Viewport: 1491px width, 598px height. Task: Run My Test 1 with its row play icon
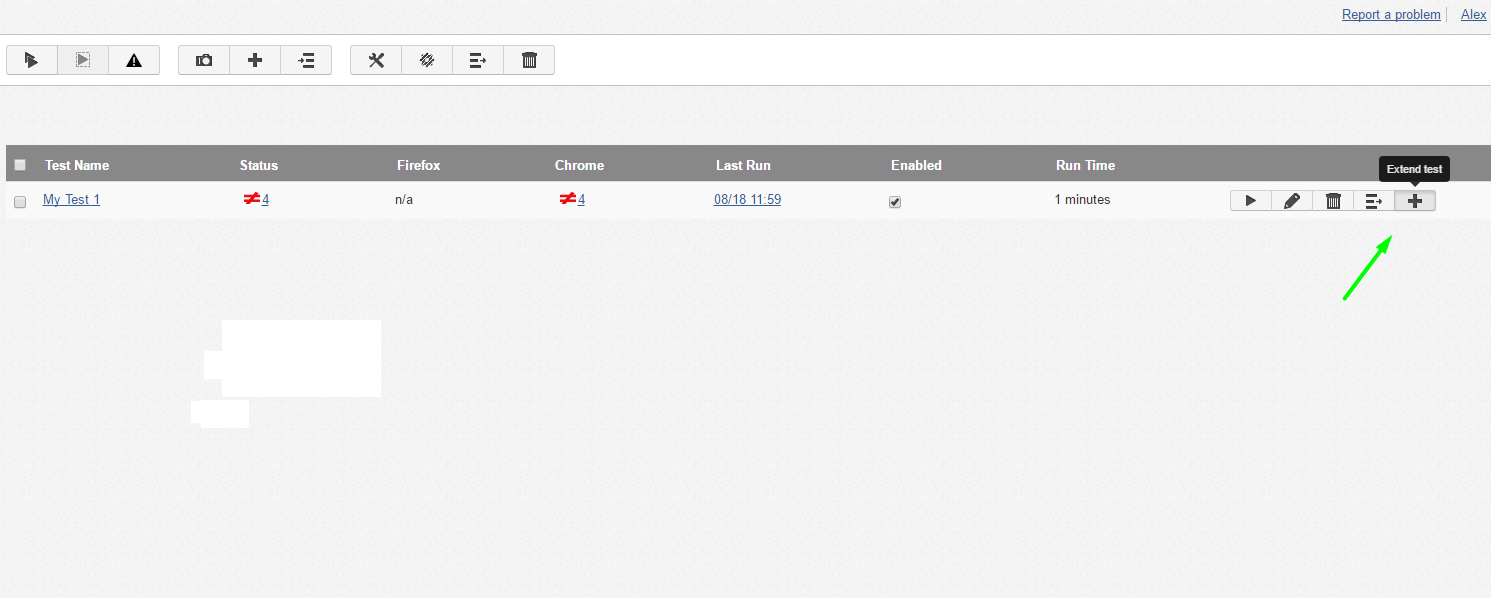pyautogui.click(x=1251, y=200)
